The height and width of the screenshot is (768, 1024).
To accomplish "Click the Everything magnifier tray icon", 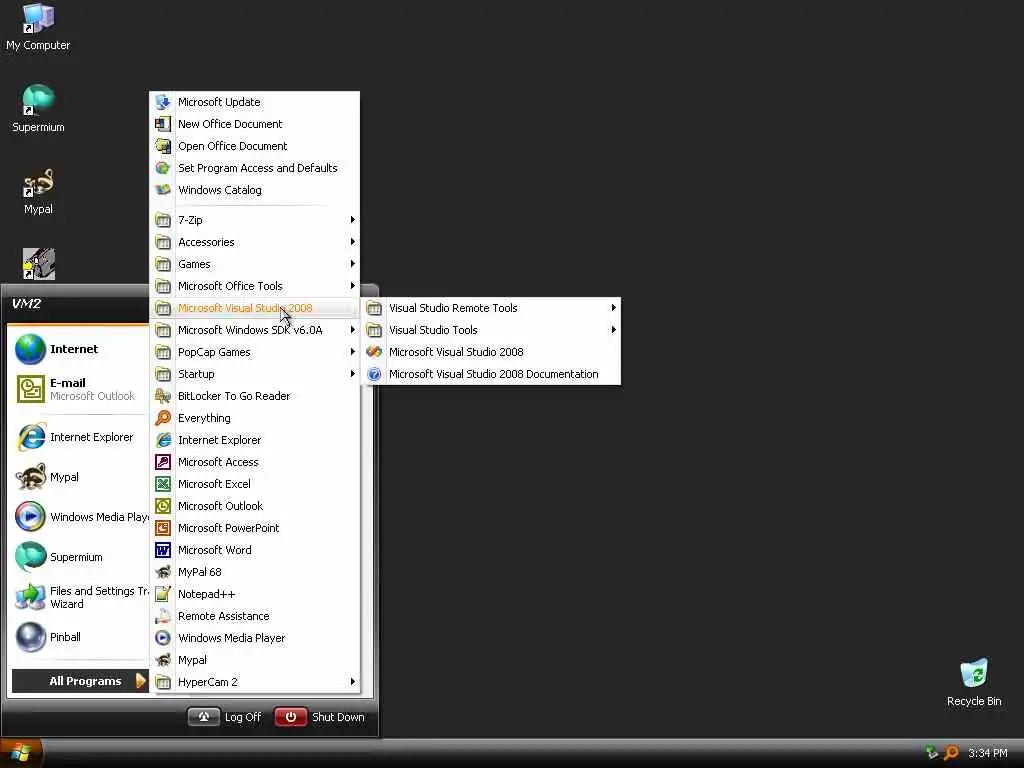I will point(952,753).
